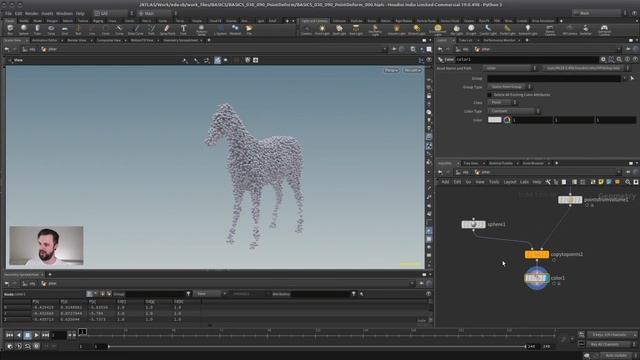Click the copytopoints1 node
This screenshot has width=640, height=360.
pos(537,254)
